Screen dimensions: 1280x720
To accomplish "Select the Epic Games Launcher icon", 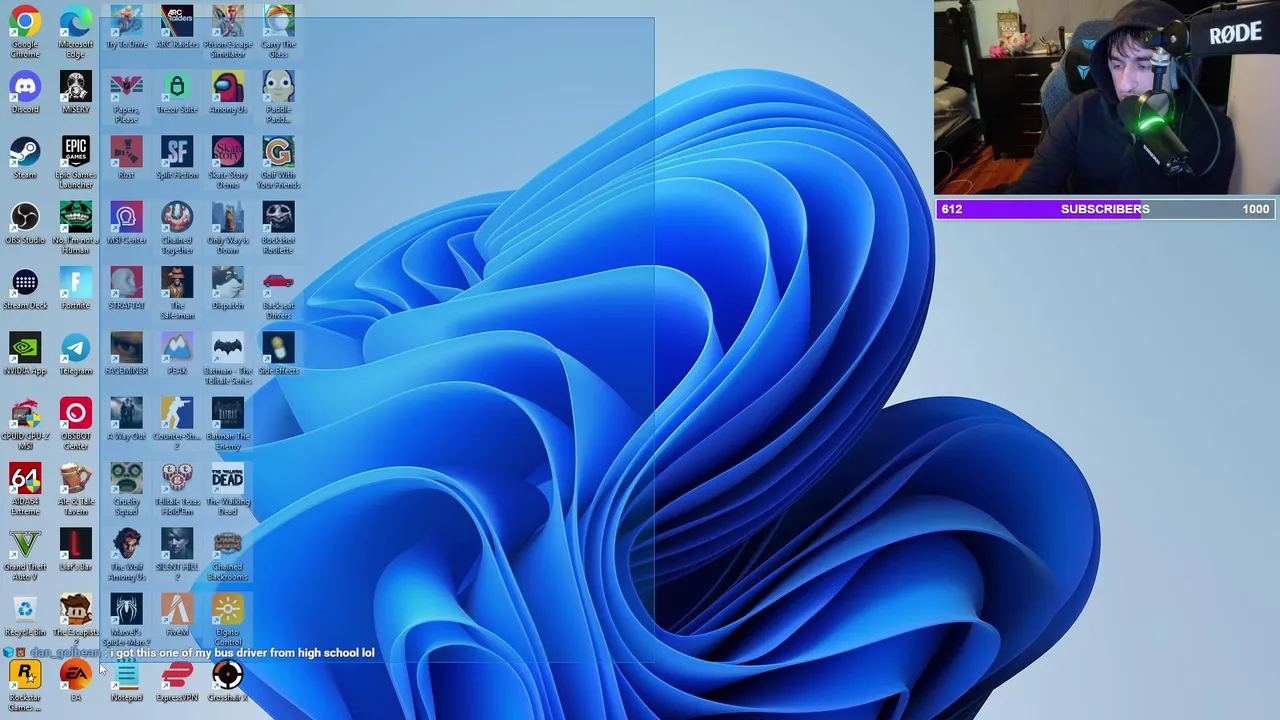I will click(x=76, y=162).
